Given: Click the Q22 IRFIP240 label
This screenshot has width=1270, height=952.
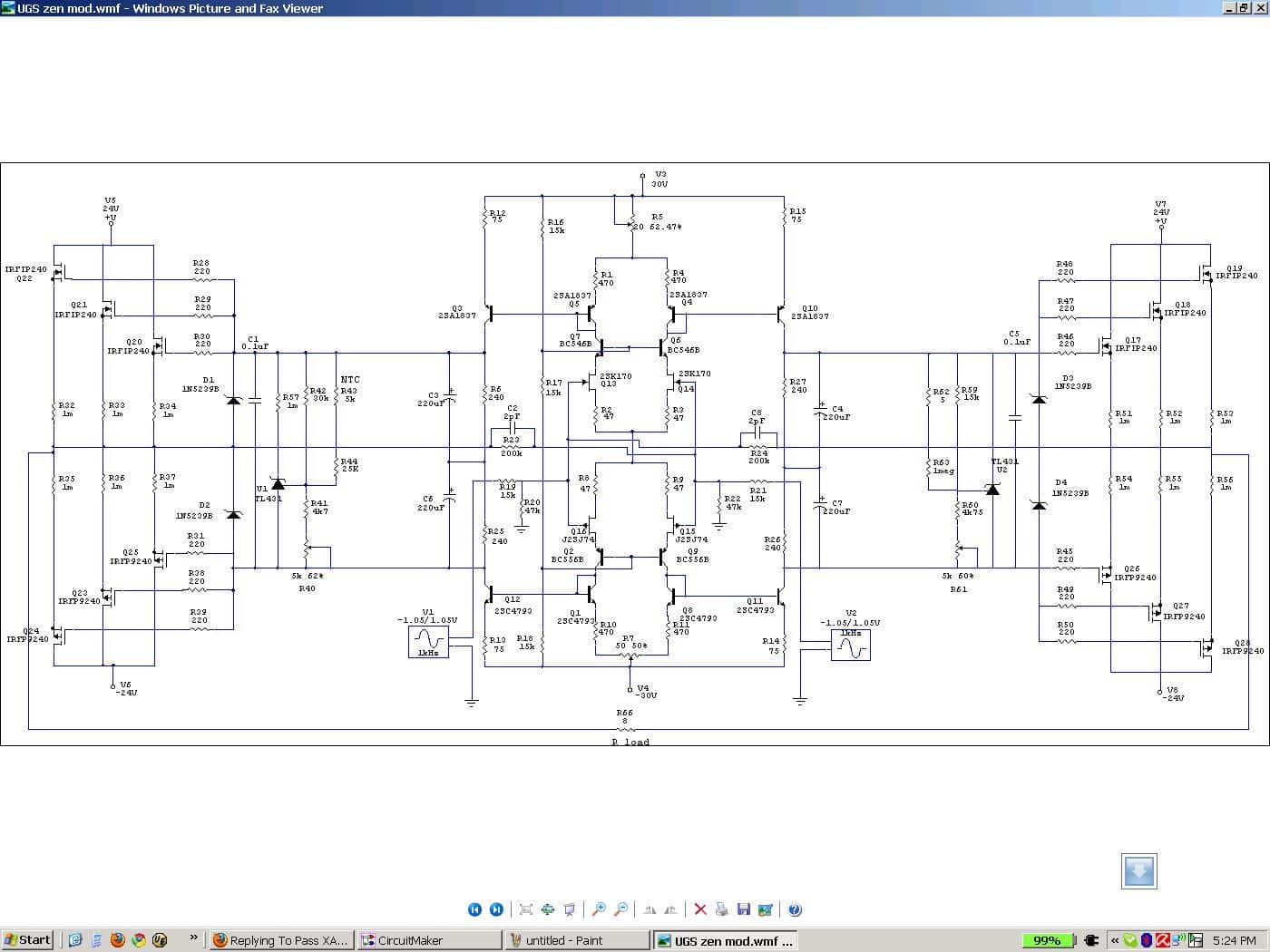Looking at the screenshot, I should pos(25,274).
